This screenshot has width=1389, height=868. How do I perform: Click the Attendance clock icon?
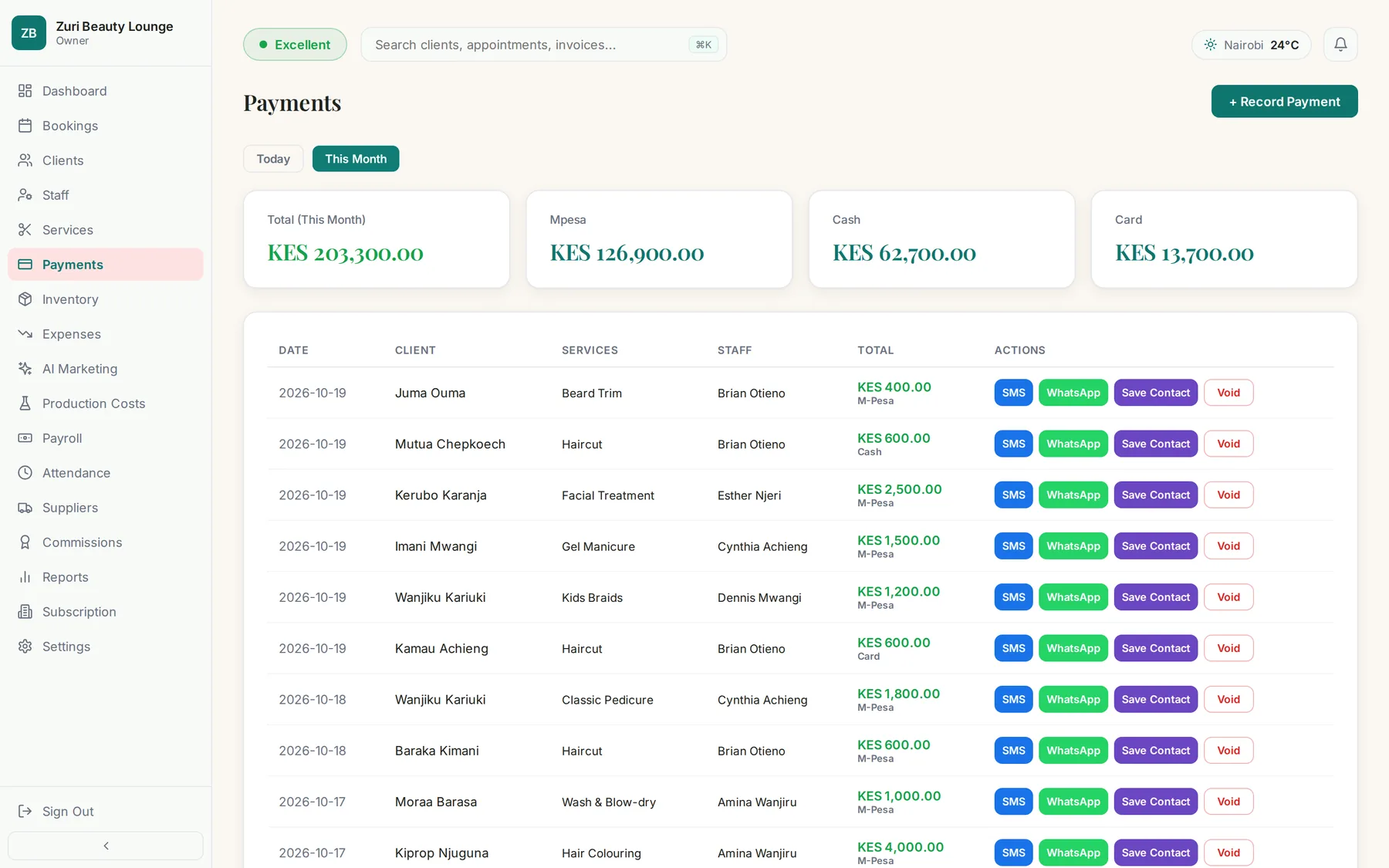click(x=25, y=473)
